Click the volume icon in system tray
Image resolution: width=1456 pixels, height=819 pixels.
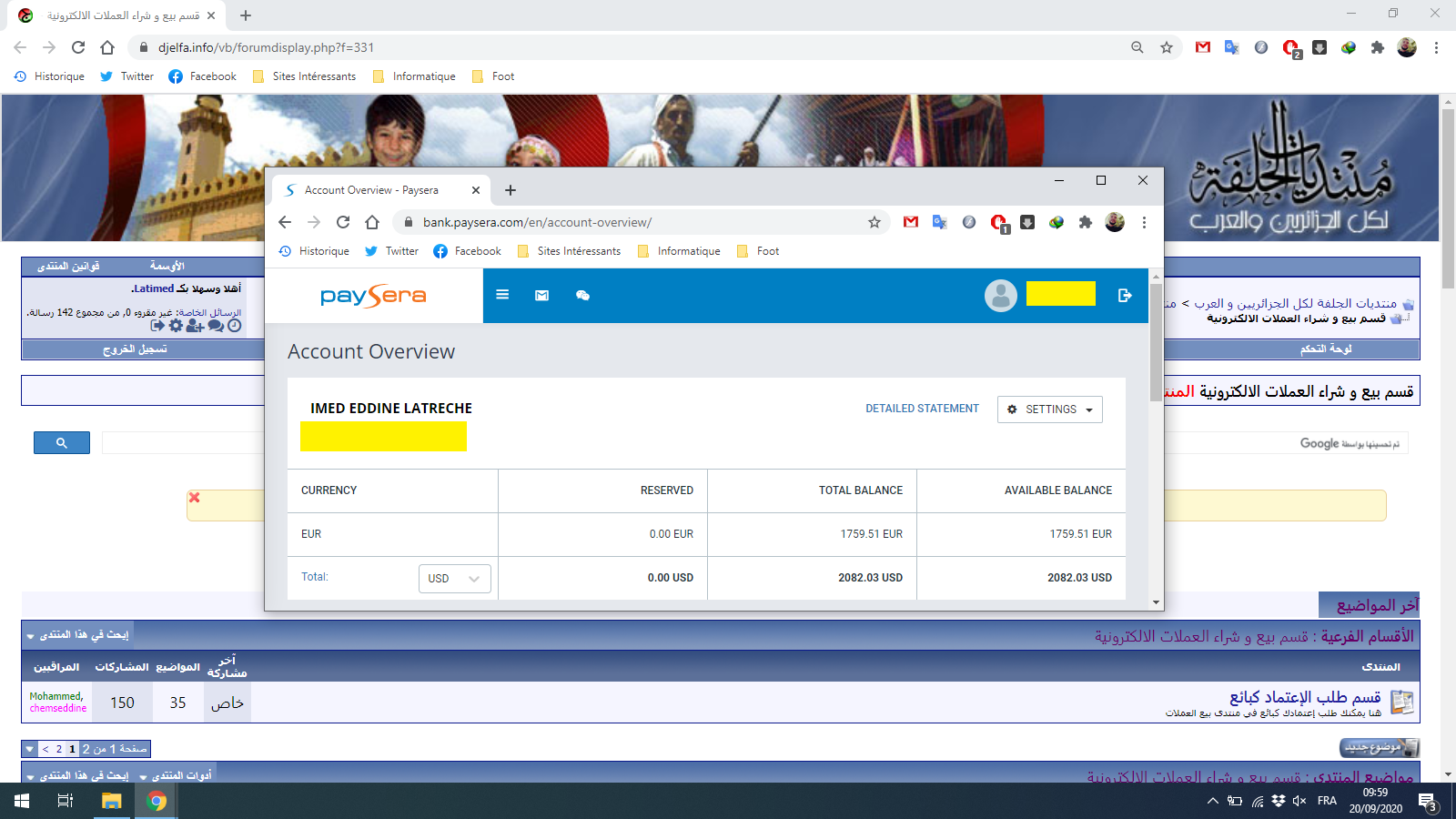coord(1299,801)
